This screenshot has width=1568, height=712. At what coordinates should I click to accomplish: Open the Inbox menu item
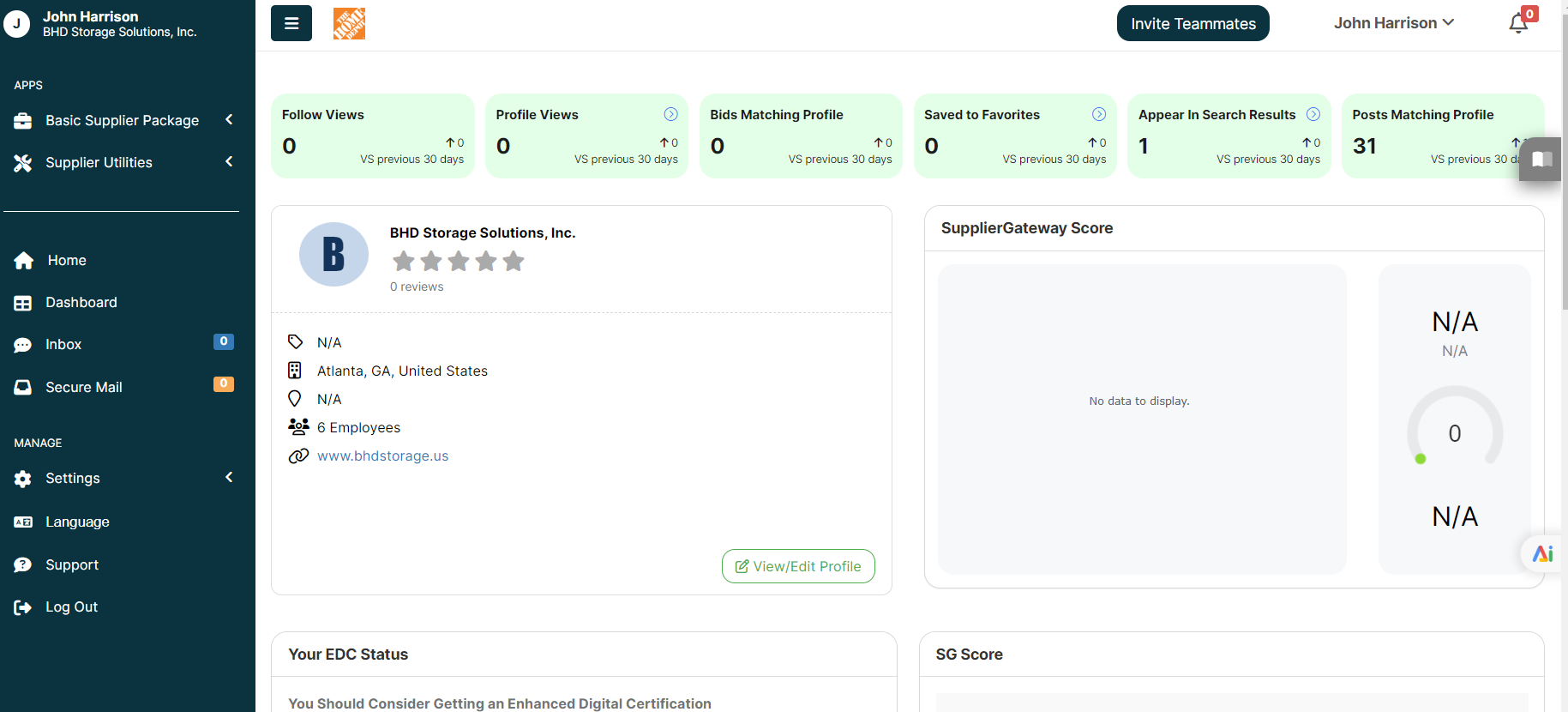tap(63, 344)
